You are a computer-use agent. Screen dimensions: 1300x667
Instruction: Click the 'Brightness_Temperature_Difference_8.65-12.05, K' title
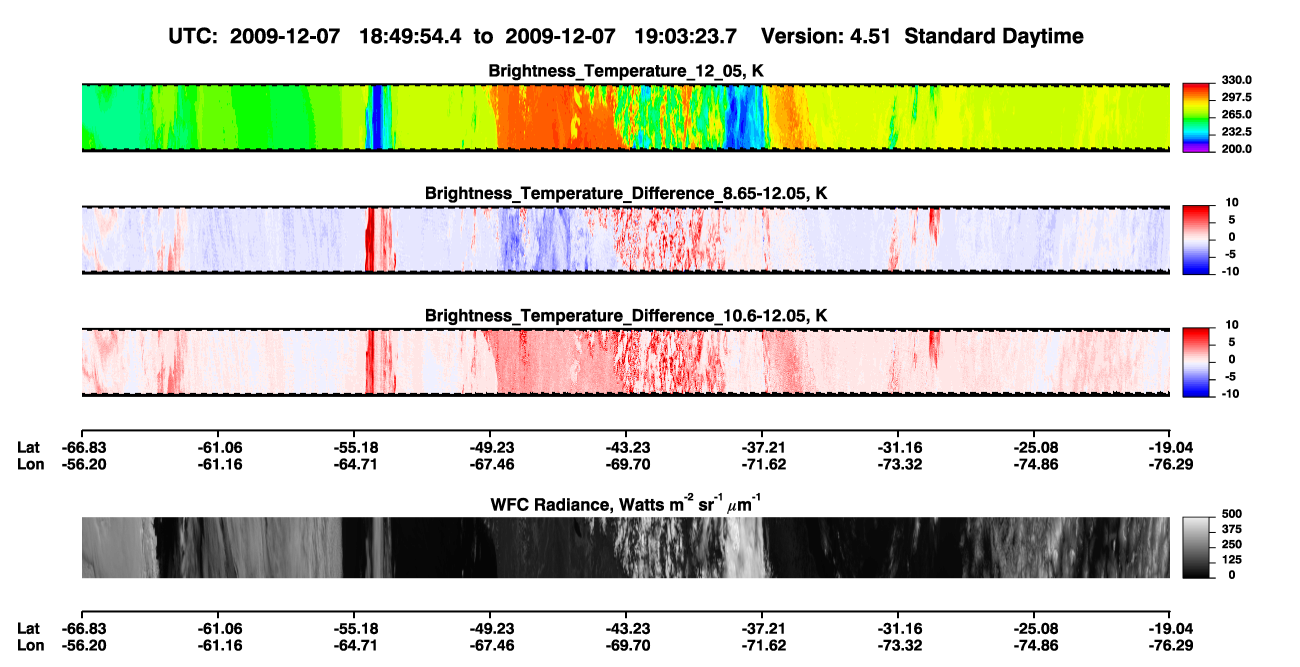[626, 193]
